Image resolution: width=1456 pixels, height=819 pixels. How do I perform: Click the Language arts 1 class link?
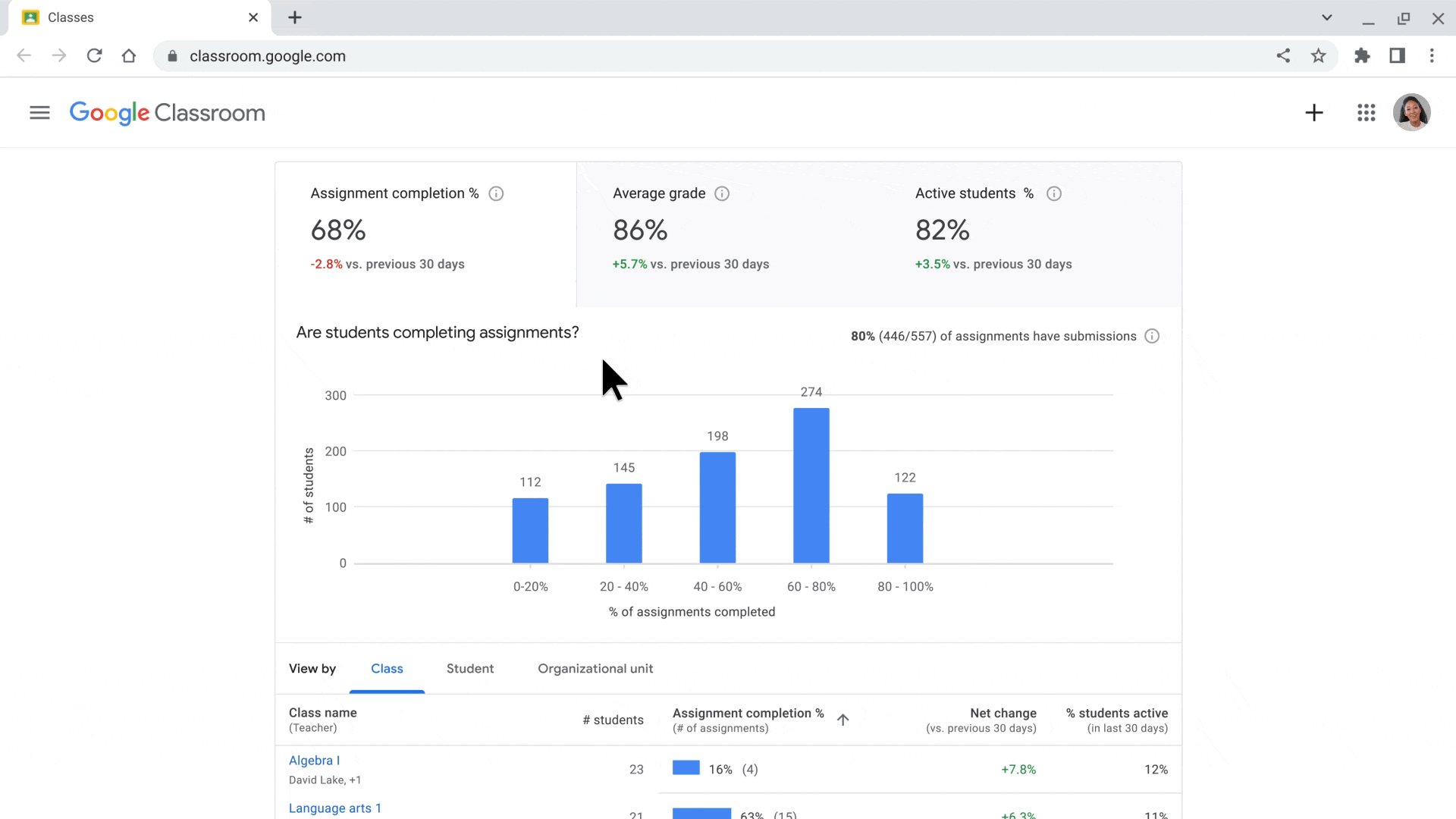pyautogui.click(x=335, y=807)
